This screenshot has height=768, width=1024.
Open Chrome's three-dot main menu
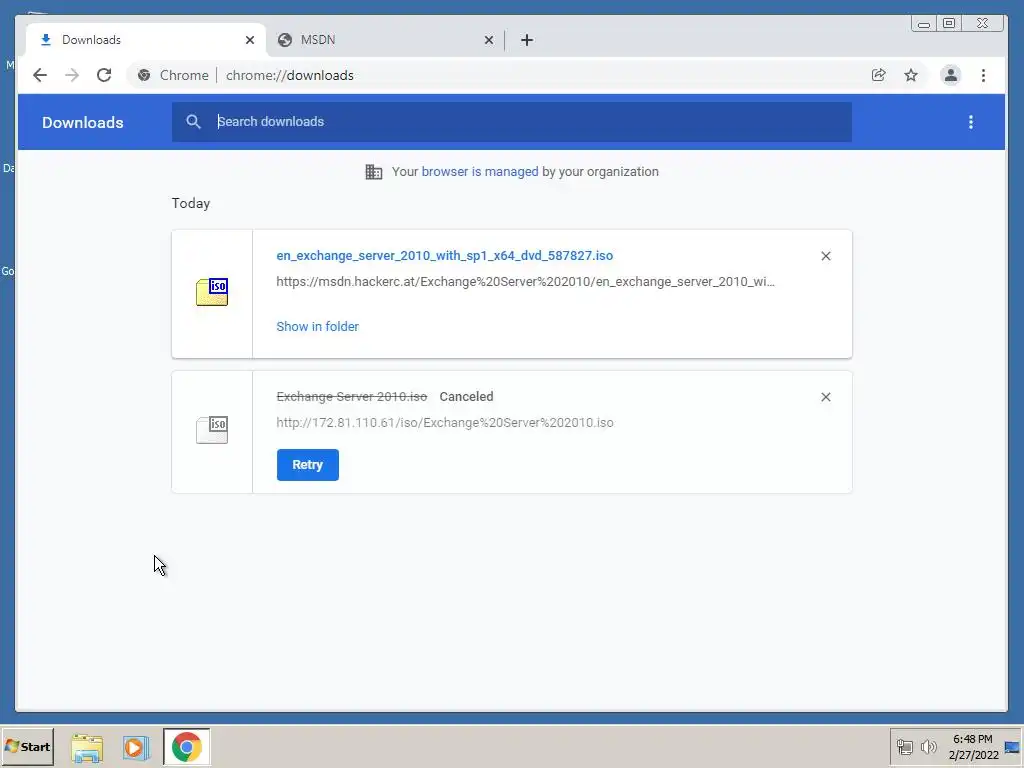(984, 75)
